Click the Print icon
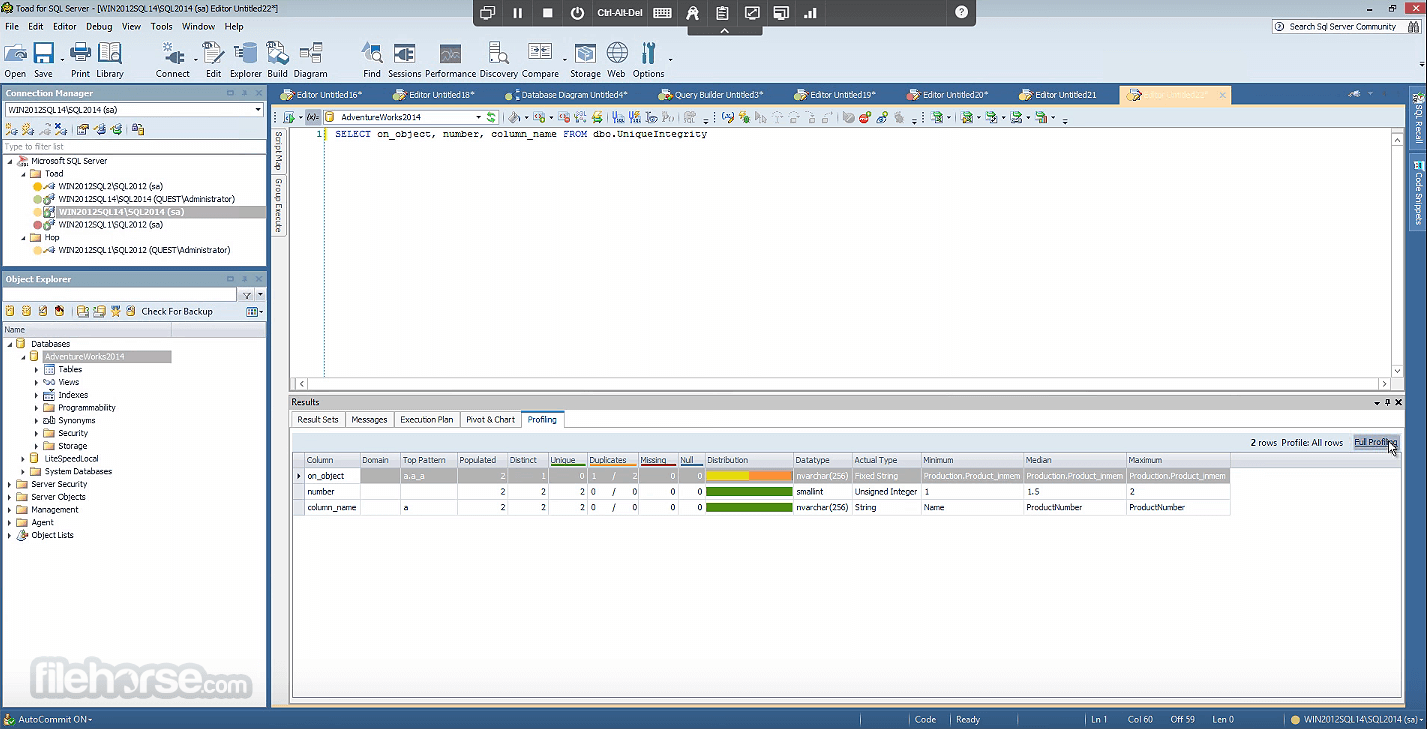The image size is (1427, 729). pyautogui.click(x=80, y=60)
